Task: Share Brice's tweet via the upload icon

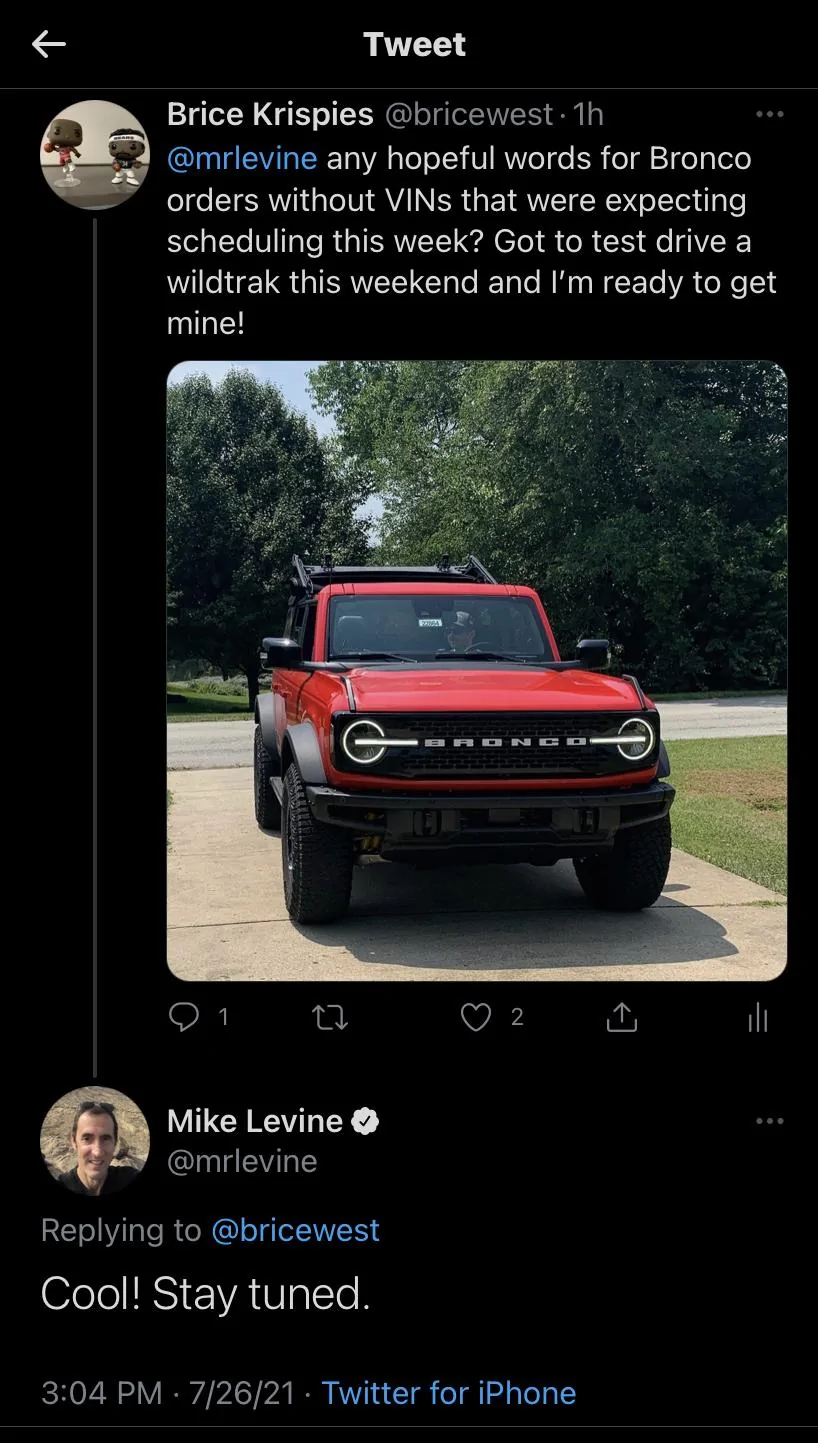Action: (x=622, y=1018)
